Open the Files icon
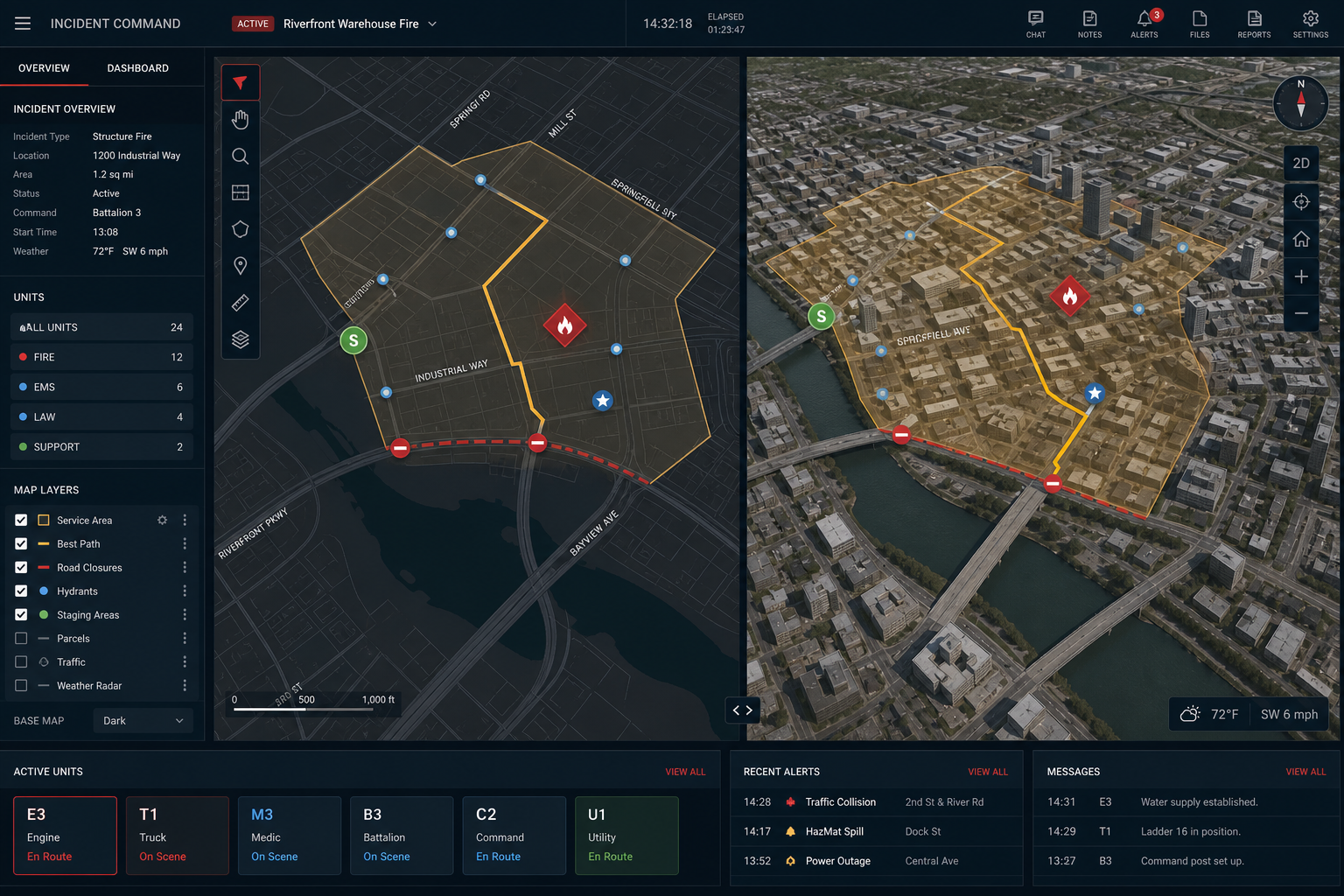This screenshot has height=896, width=1344. 1200,24
